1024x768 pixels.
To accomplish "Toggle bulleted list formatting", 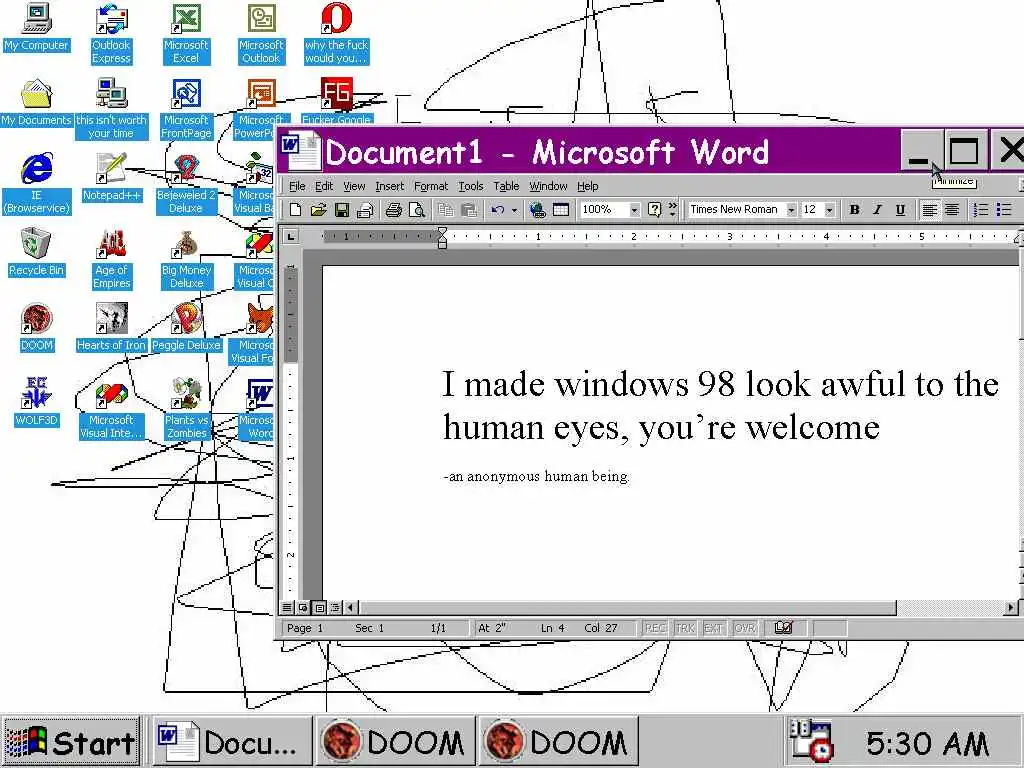I will (1004, 210).
